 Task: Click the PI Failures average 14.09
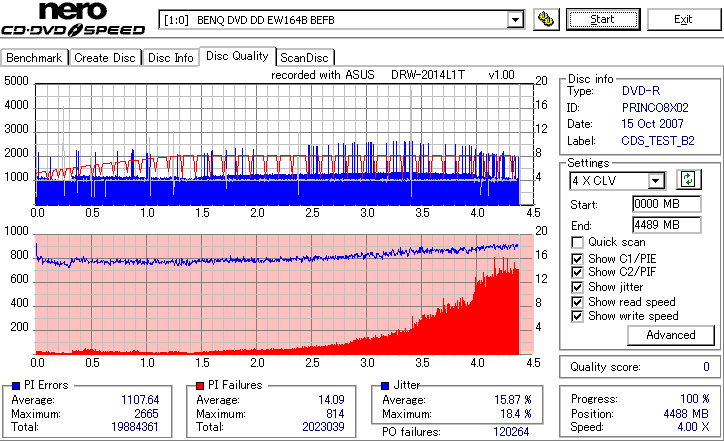331,399
